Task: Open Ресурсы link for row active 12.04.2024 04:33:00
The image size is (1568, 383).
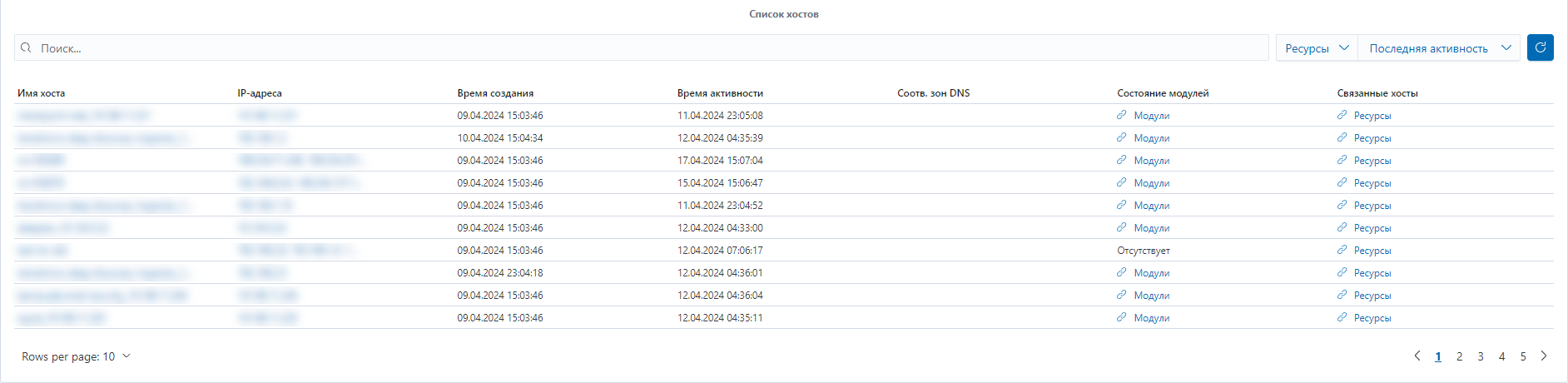Action: pos(1364,228)
